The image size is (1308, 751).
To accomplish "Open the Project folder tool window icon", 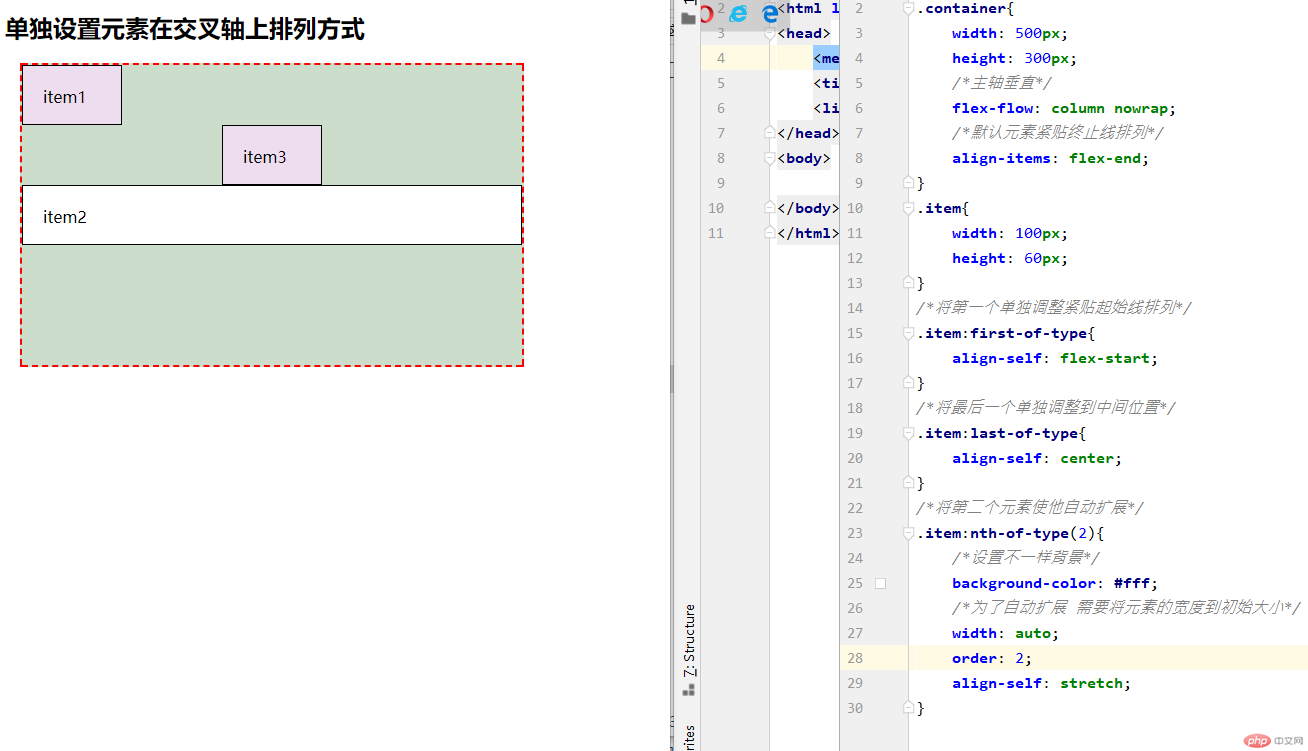I will click(x=688, y=18).
